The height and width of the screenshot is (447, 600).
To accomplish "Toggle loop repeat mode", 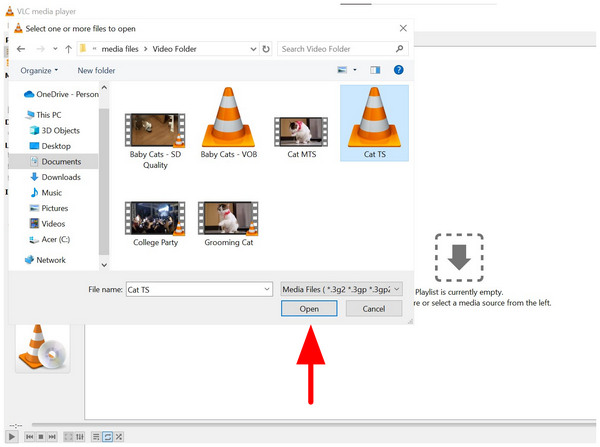I will 108,437.
